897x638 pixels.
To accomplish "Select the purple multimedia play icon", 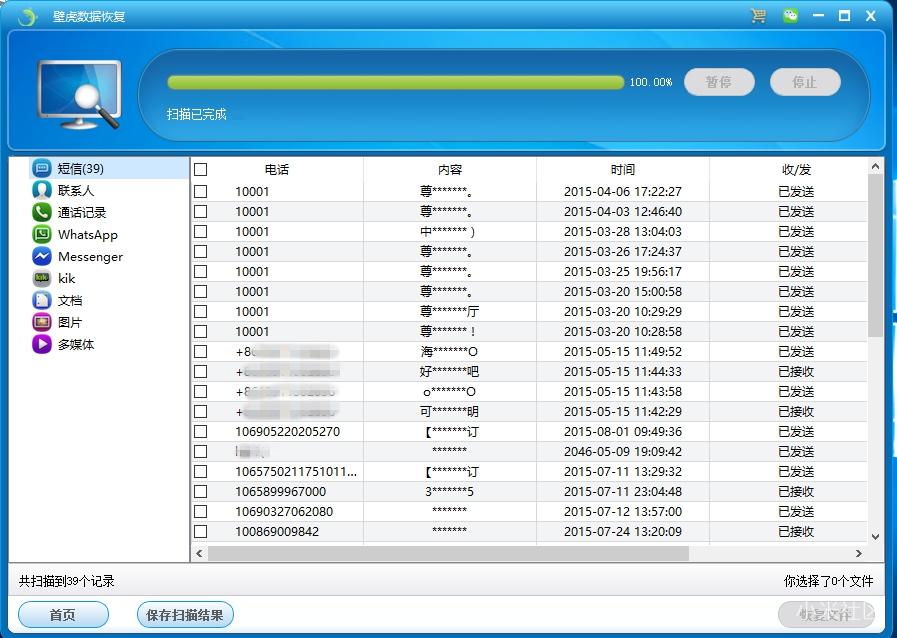I will coord(42,344).
